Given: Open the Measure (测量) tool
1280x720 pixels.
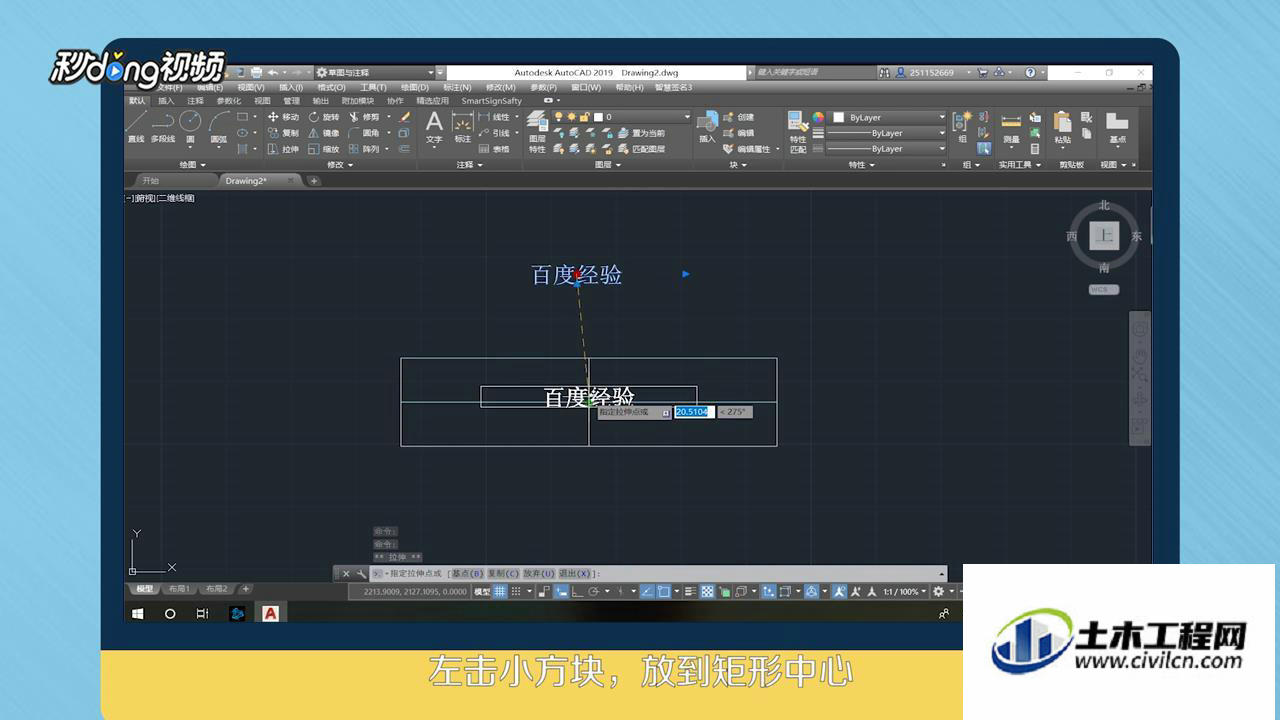Looking at the screenshot, I should point(1011,127).
